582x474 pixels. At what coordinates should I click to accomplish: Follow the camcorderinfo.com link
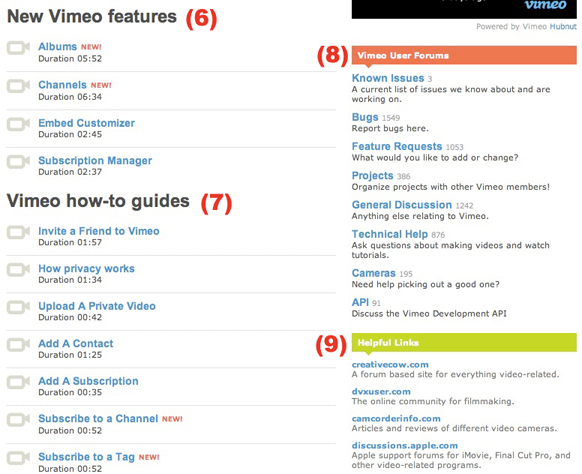point(396,418)
